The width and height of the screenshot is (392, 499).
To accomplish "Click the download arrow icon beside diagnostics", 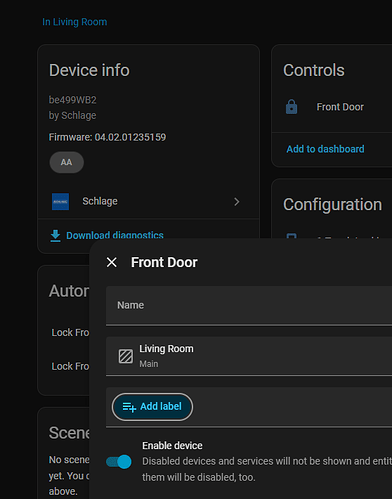I will [x=55, y=236].
